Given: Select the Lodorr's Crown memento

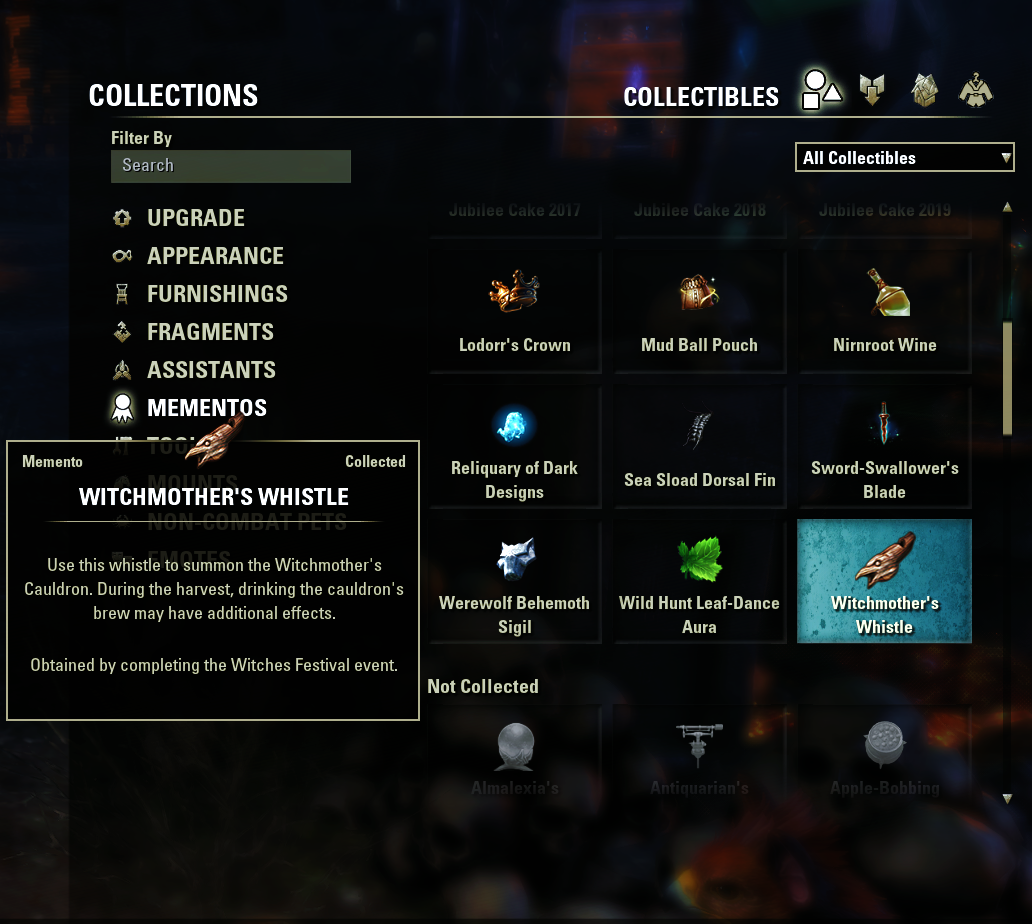Looking at the screenshot, I should pyautogui.click(x=515, y=312).
